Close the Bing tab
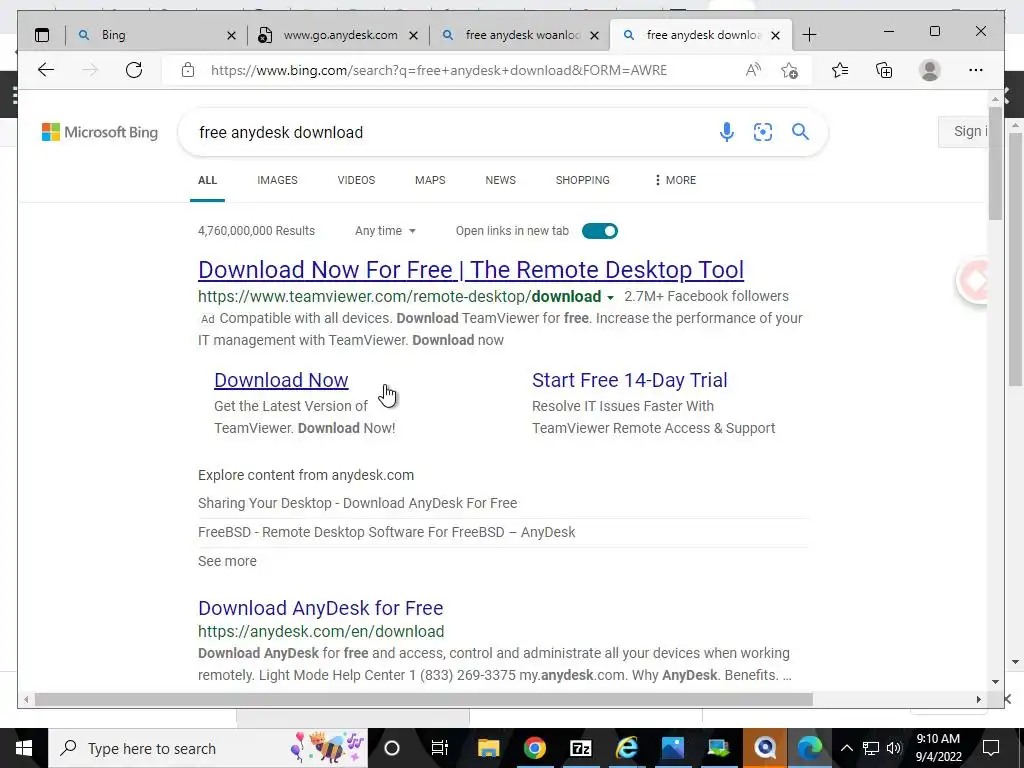This screenshot has height=768, width=1024. (231, 35)
